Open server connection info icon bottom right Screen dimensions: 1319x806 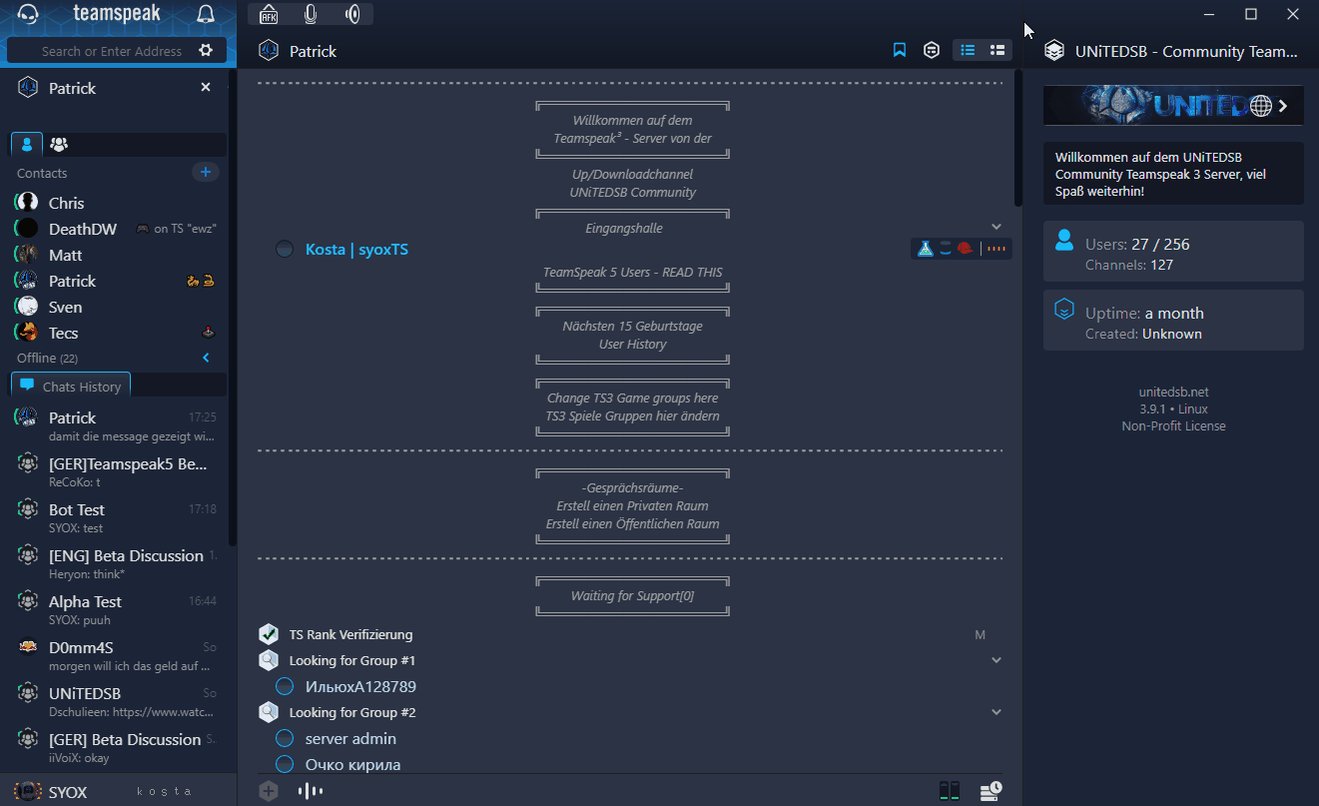point(990,790)
